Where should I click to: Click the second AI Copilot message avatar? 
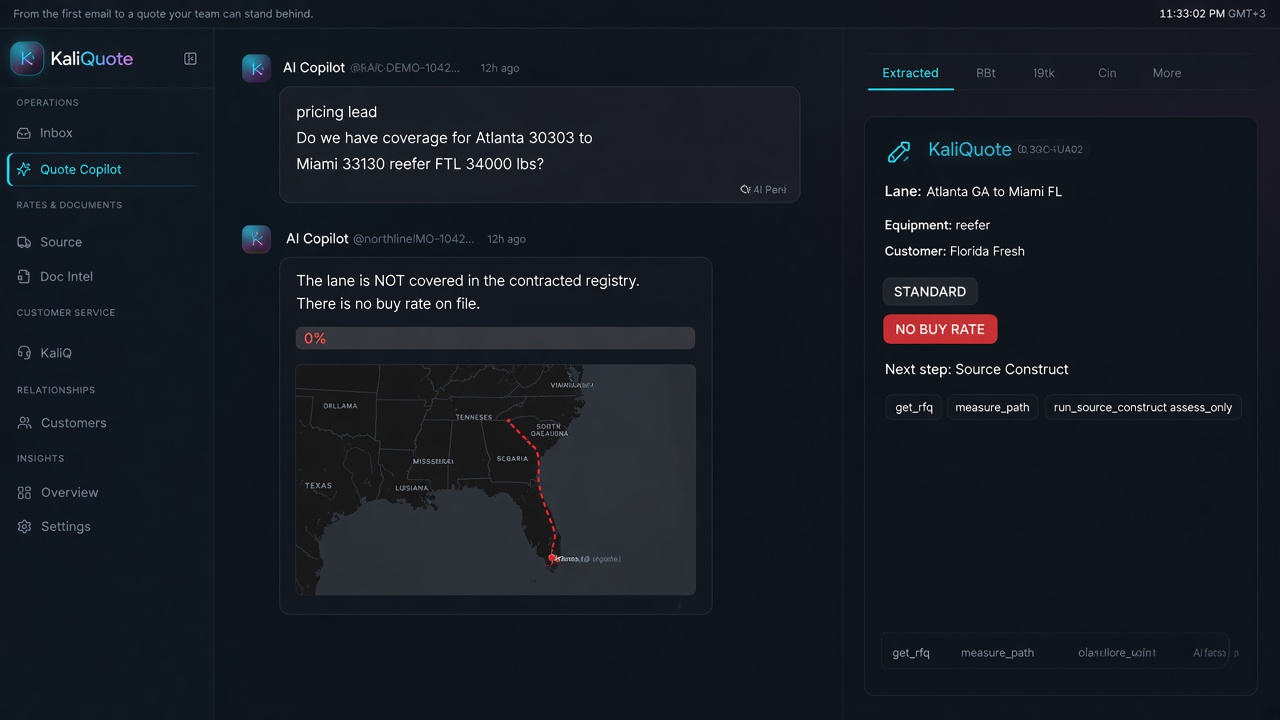(257, 239)
